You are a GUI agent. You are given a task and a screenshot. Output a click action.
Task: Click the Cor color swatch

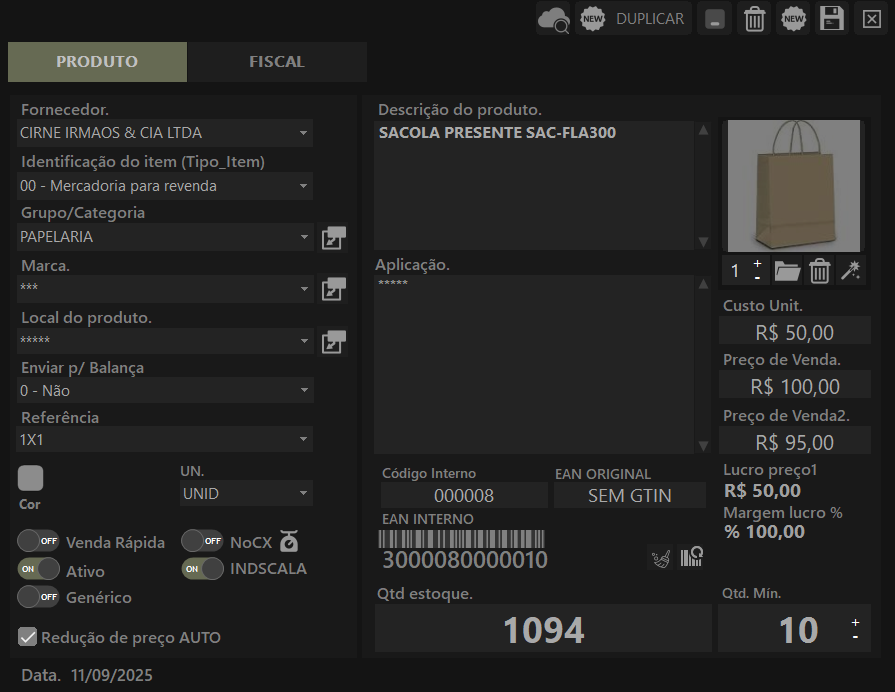(31, 478)
